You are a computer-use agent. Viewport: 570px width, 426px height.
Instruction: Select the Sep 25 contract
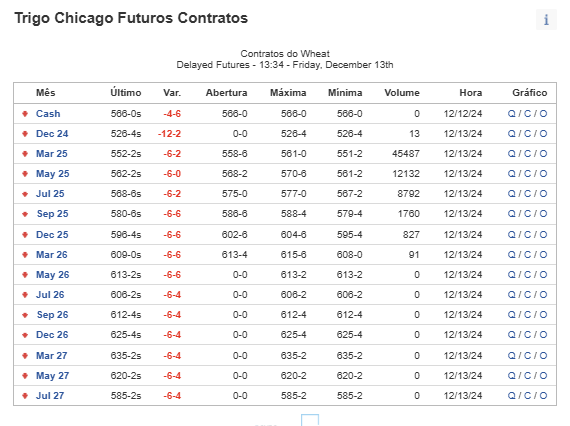click(x=52, y=214)
